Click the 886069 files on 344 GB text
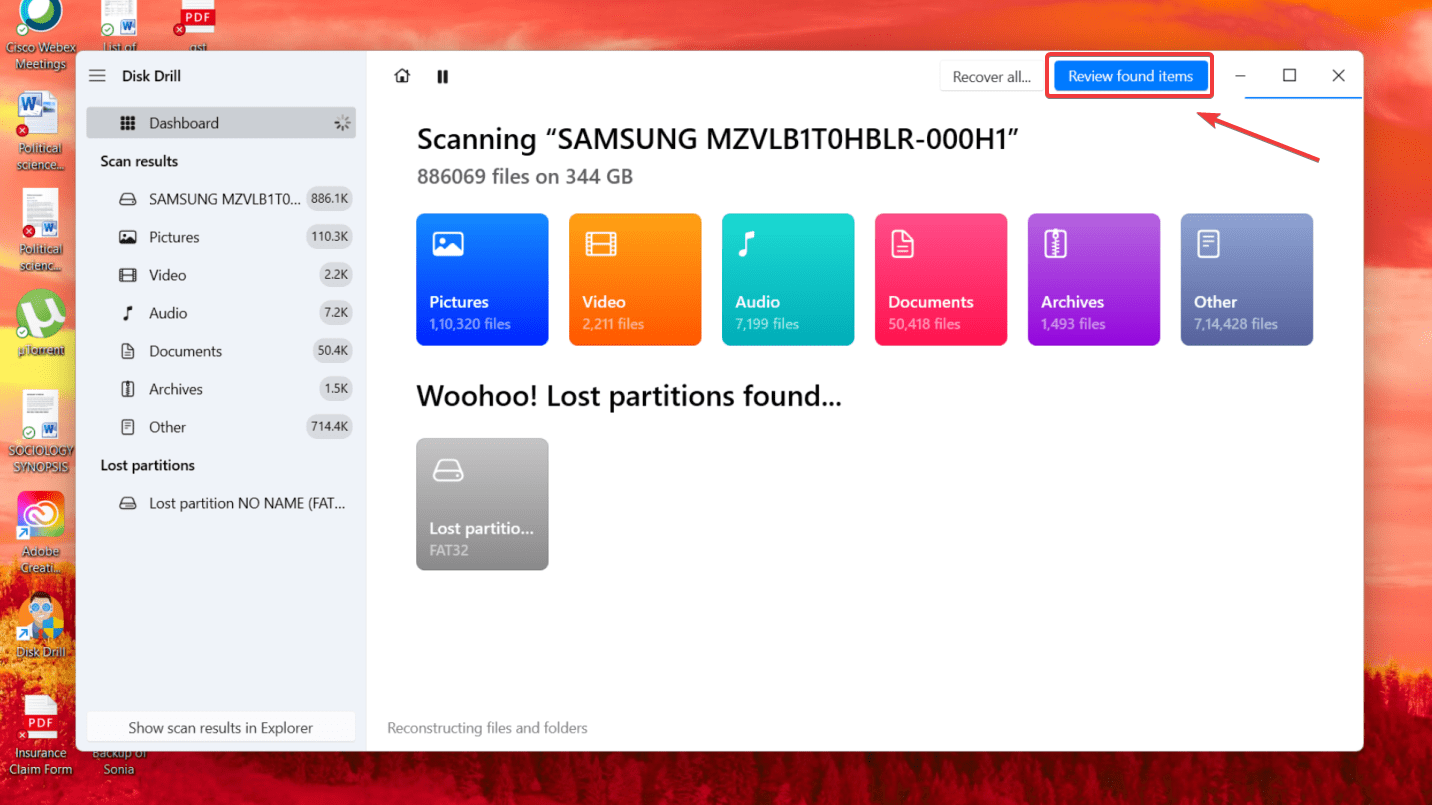The image size is (1432, 805). pyautogui.click(x=525, y=177)
